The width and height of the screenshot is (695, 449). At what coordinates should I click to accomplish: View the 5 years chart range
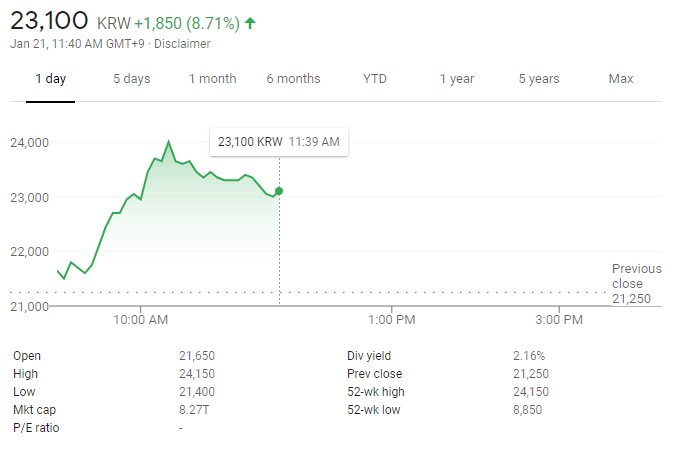pos(539,79)
